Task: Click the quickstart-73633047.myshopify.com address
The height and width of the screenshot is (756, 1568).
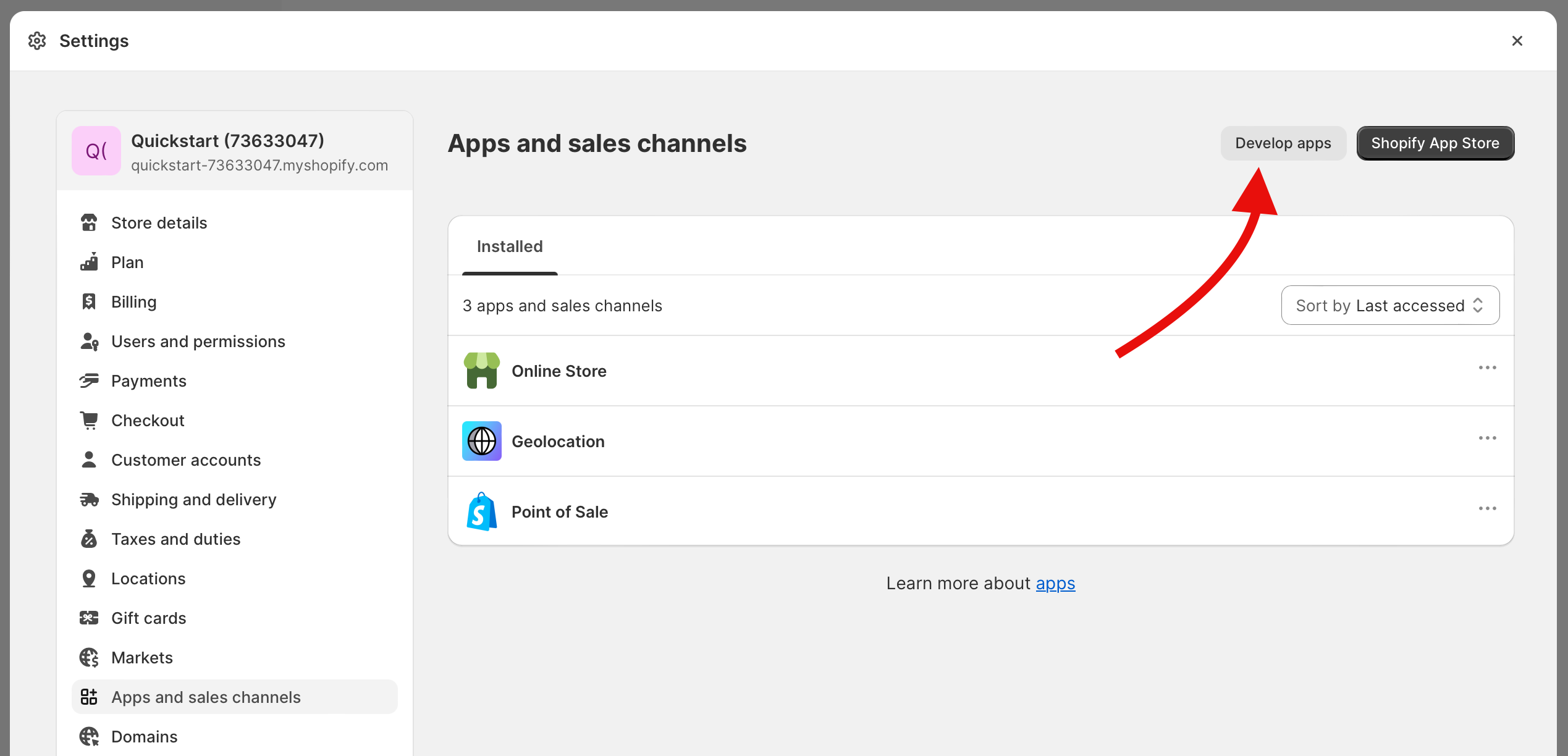Action: 259,166
